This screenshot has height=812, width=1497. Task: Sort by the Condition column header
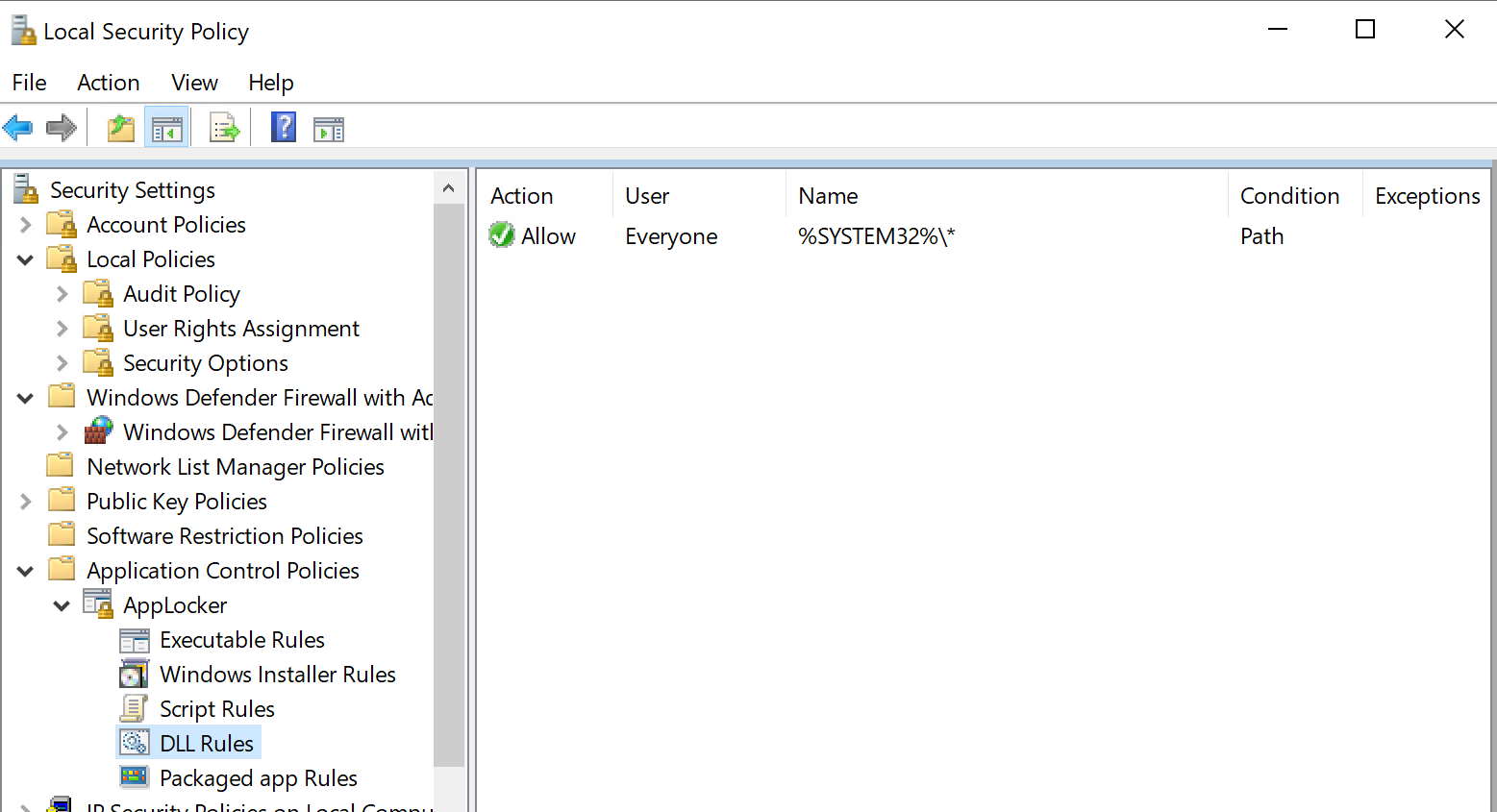tap(1295, 195)
